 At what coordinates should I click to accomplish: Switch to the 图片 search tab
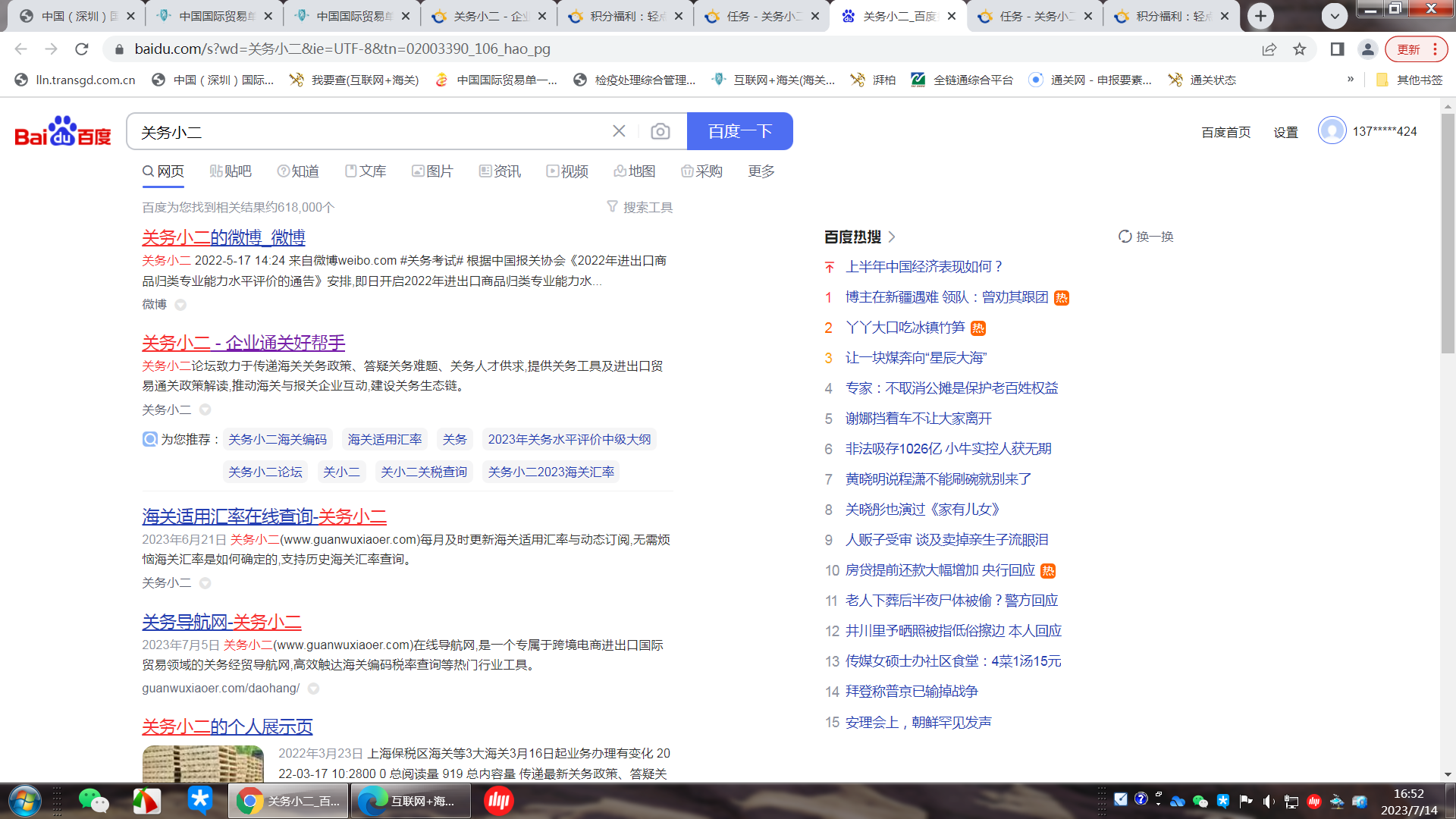pos(432,171)
